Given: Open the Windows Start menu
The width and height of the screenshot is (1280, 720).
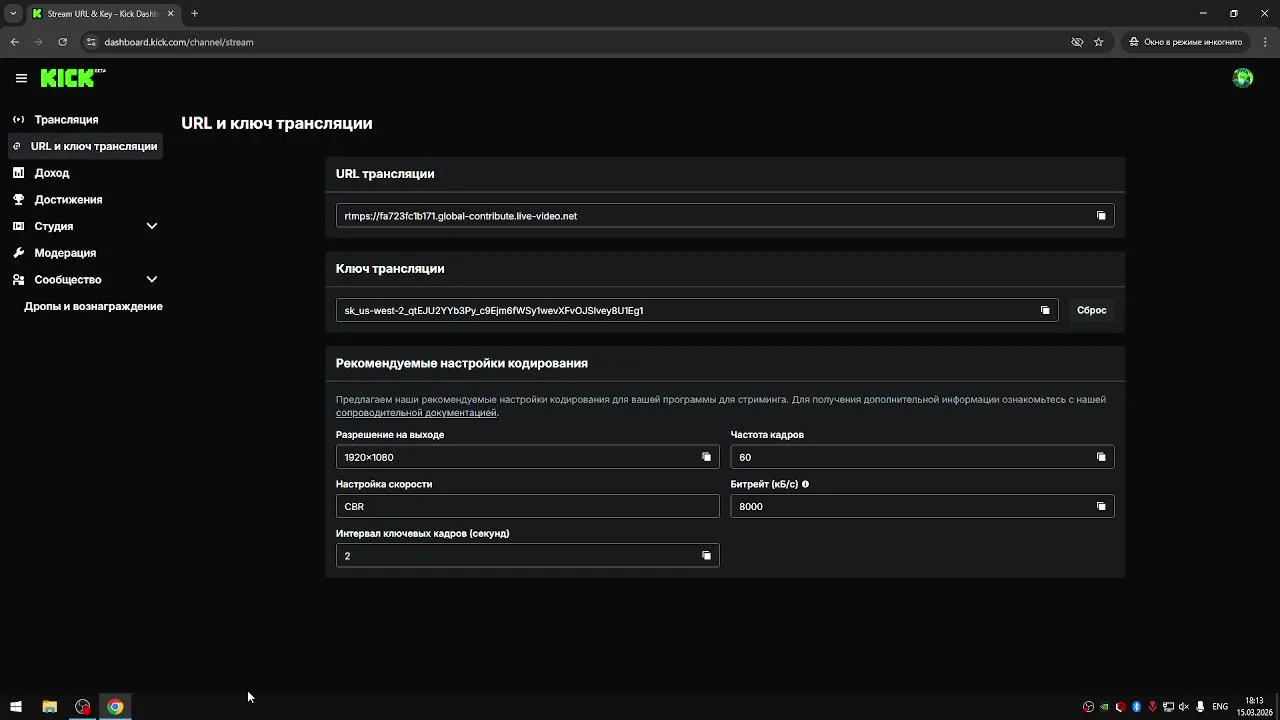Looking at the screenshot, I should pyautogui.click(x=16, y=707).
